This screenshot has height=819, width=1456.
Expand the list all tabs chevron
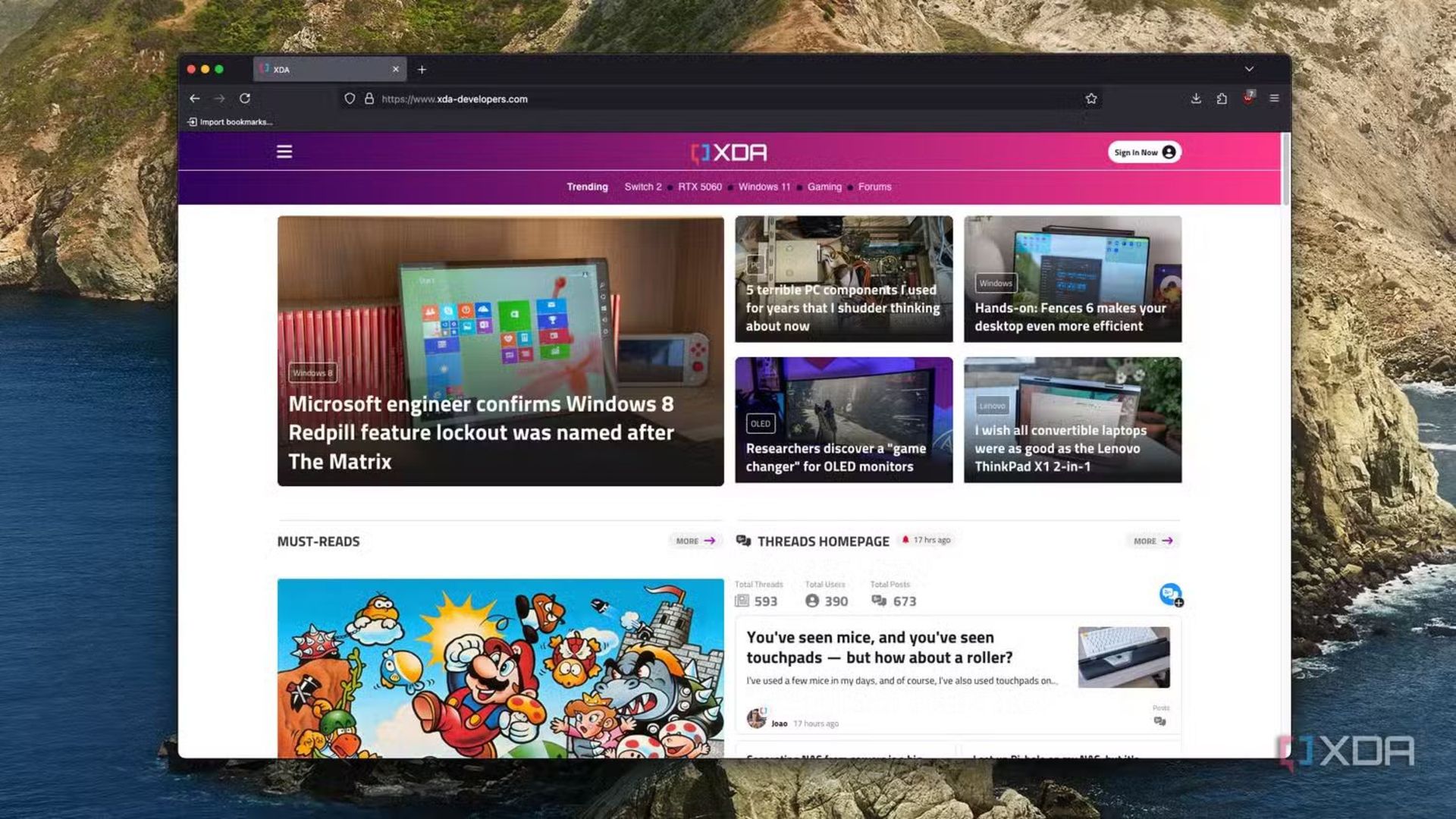pyautogui.click(x=1249, y=69)
